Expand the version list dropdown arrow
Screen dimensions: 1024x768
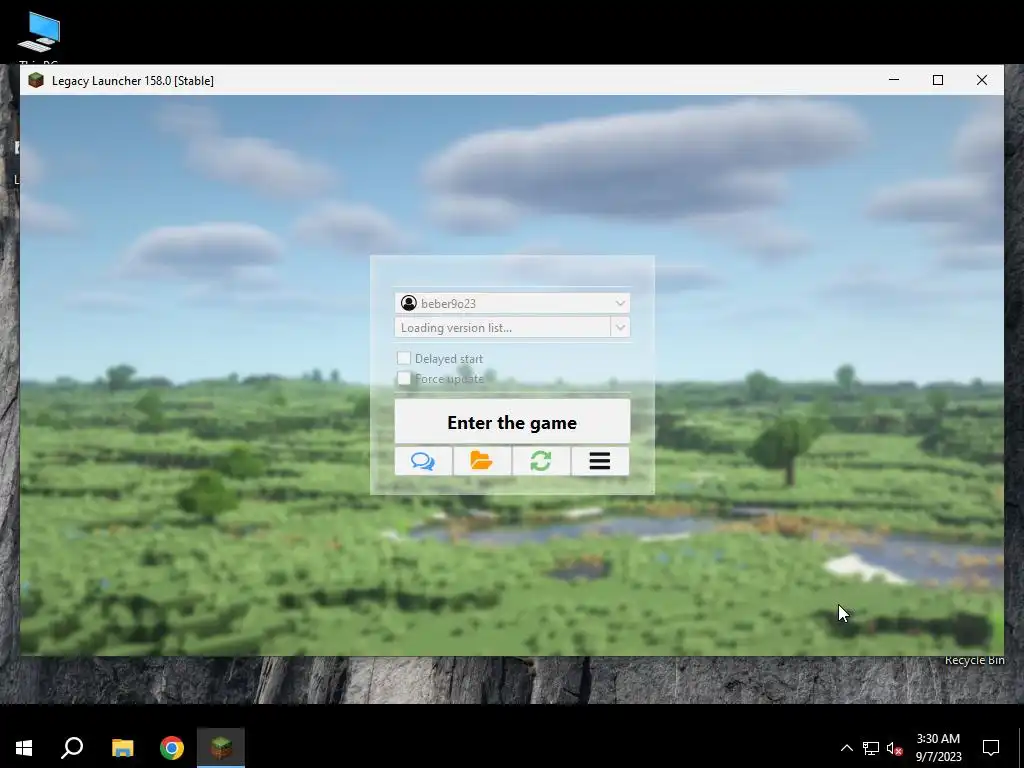620,327
